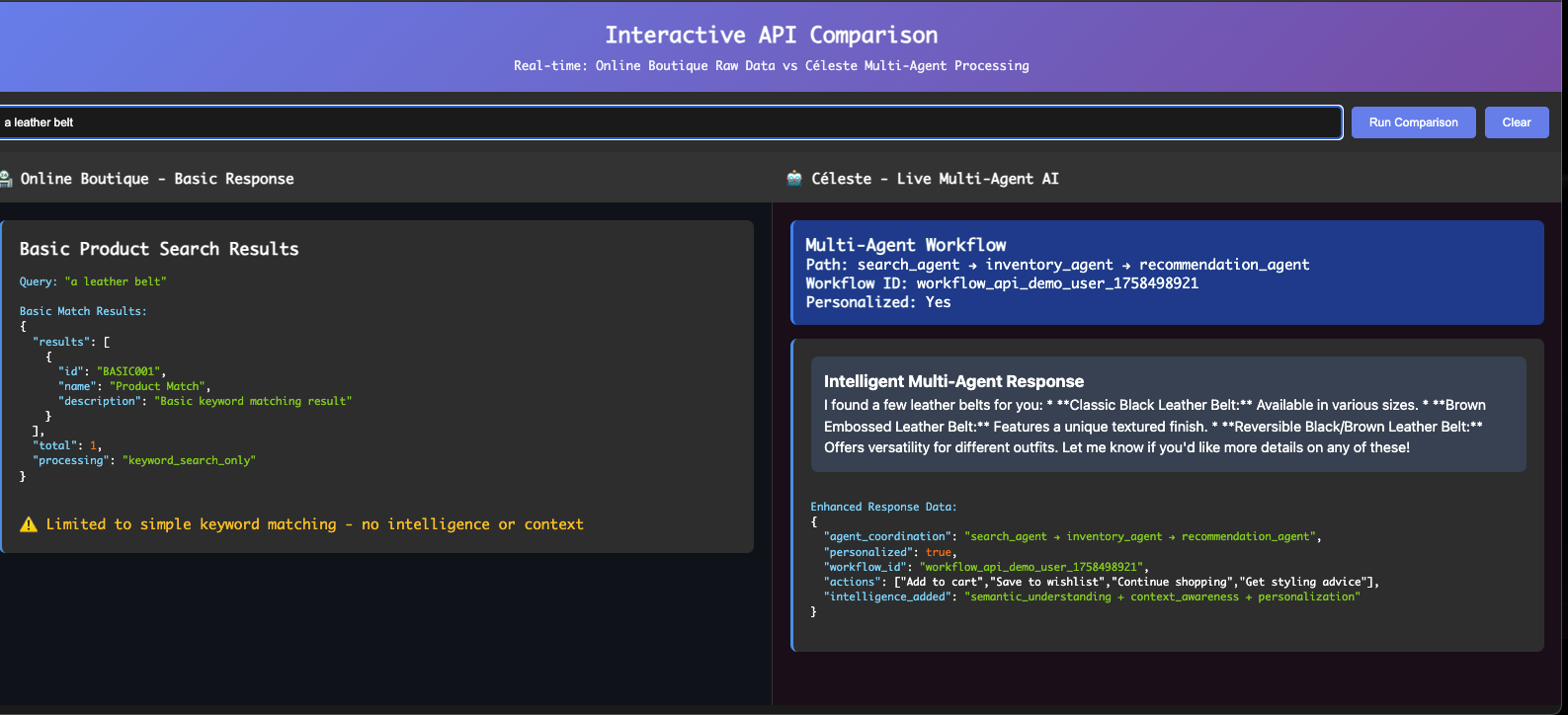Click the 'Multi-Agent Workflow' heading
Viewport: 1568px width, 715px height.
(906, 245)
